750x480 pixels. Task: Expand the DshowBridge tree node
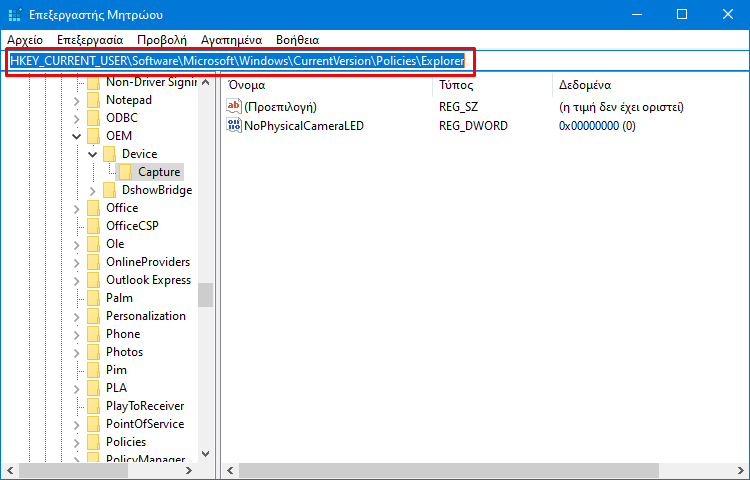pos(93,191)
